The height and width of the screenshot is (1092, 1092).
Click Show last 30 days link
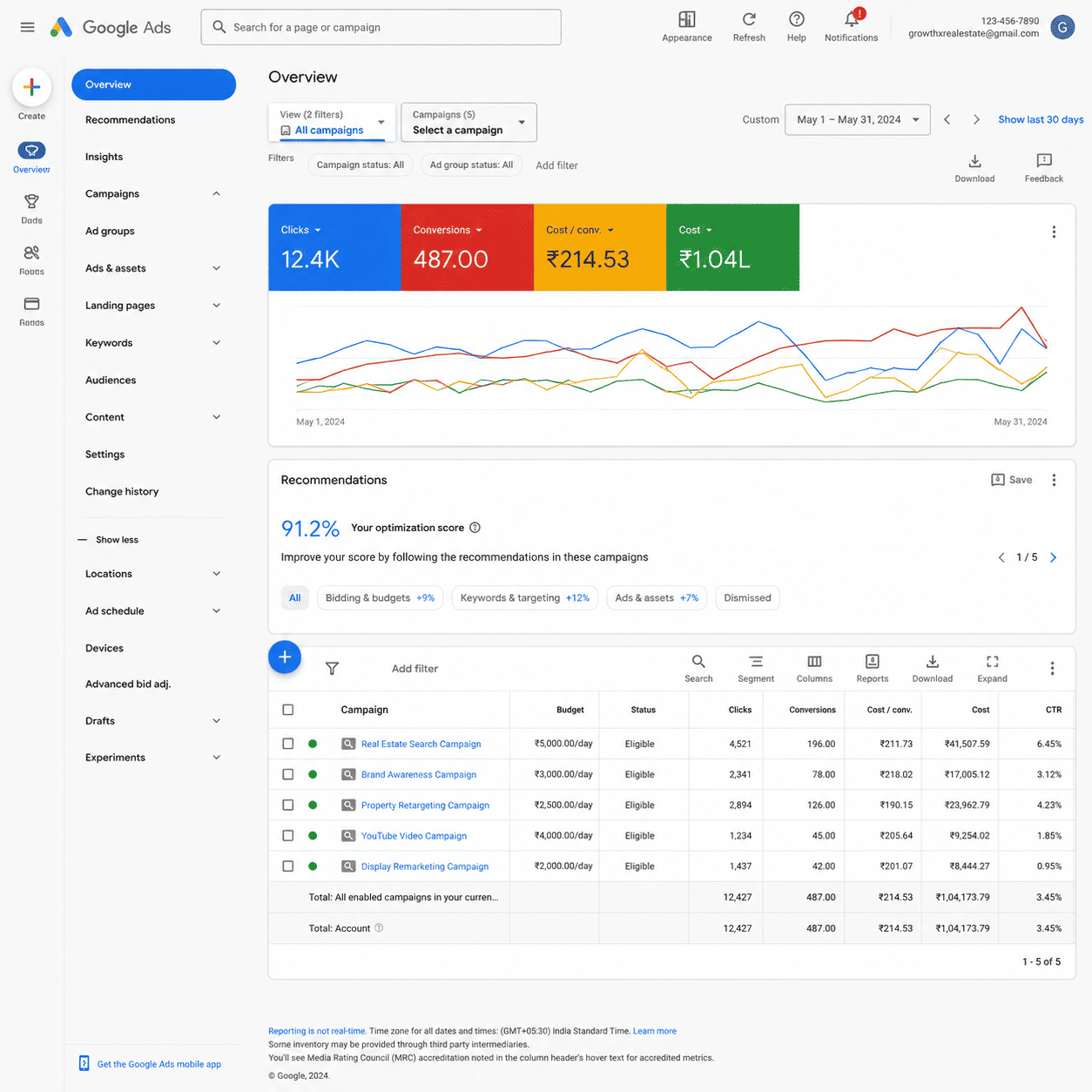click(x=1041, y=119)
